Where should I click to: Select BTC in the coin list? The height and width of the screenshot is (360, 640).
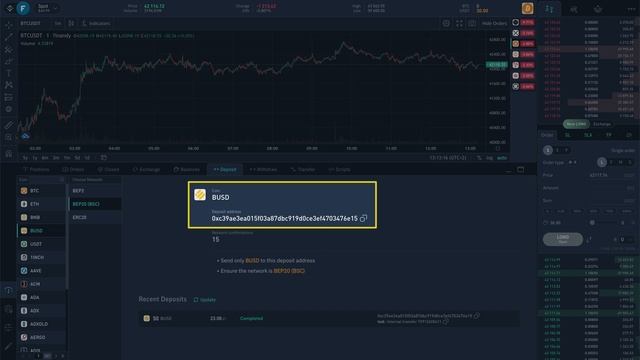(41, 191)
